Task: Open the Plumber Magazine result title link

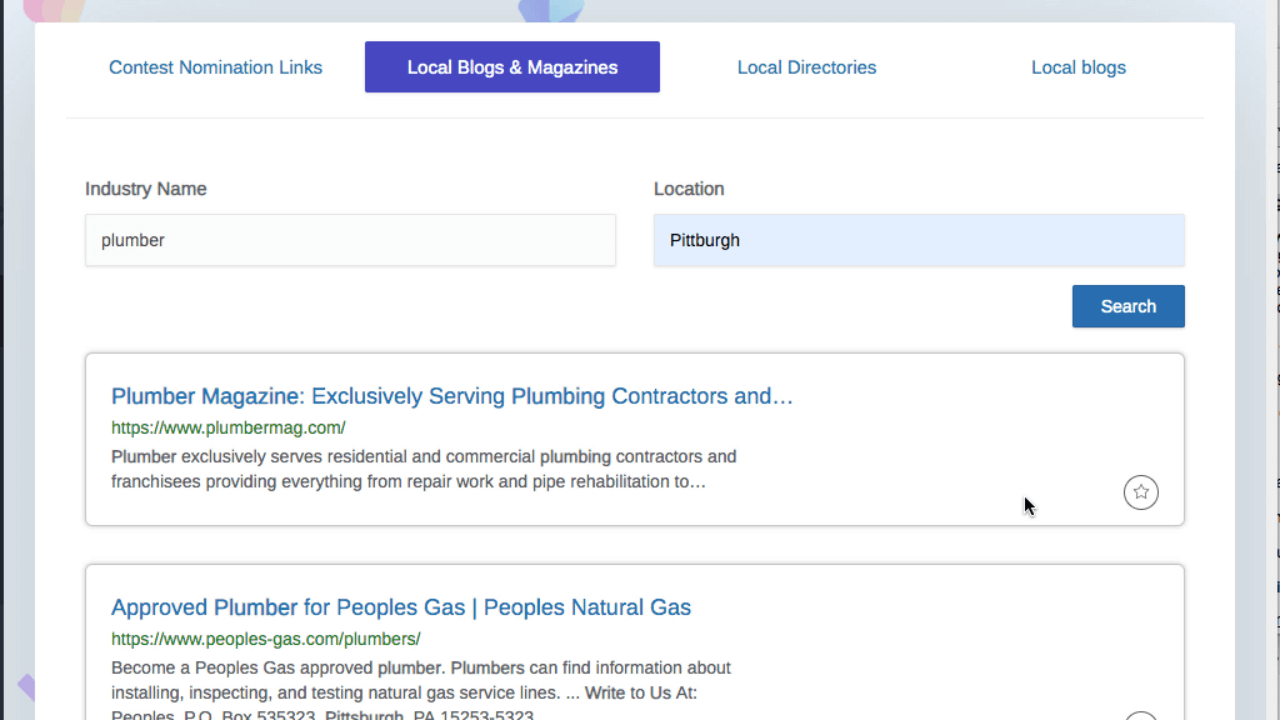Action: tap(452, 396)
